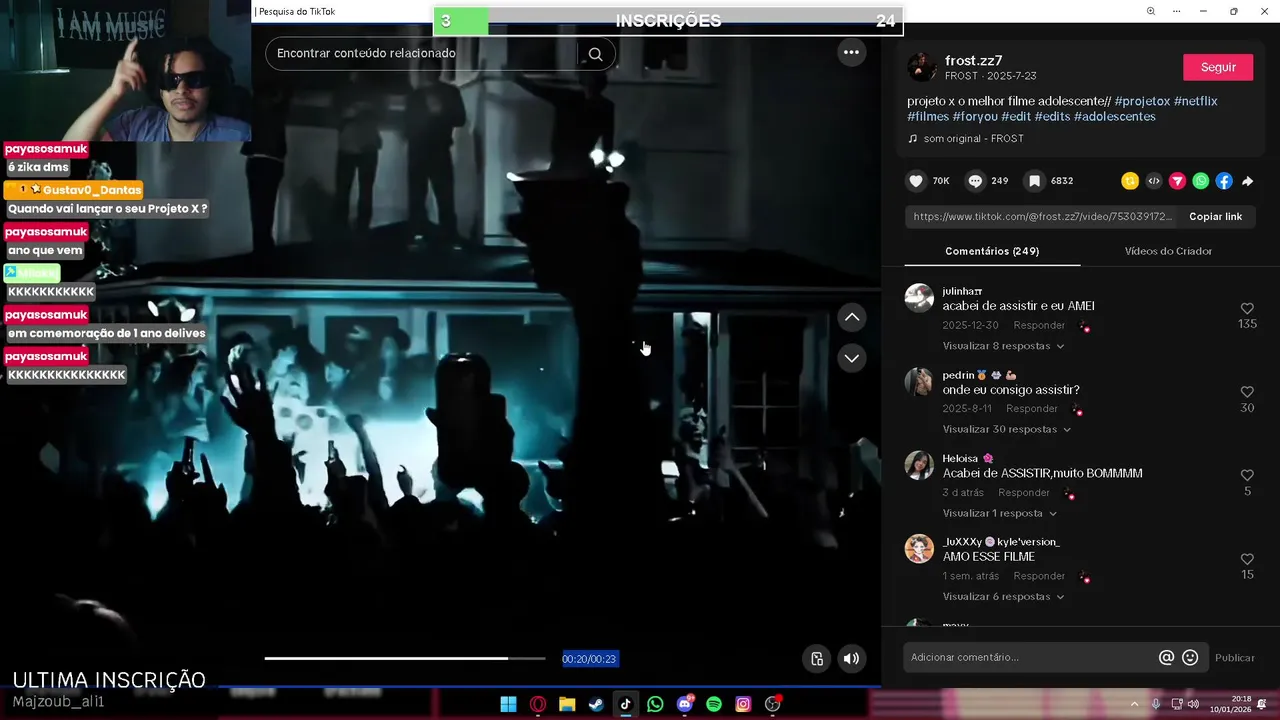Open WhatsApp from the taskbar
This screenshot has height=720, width=1280.
coord(655,704)
